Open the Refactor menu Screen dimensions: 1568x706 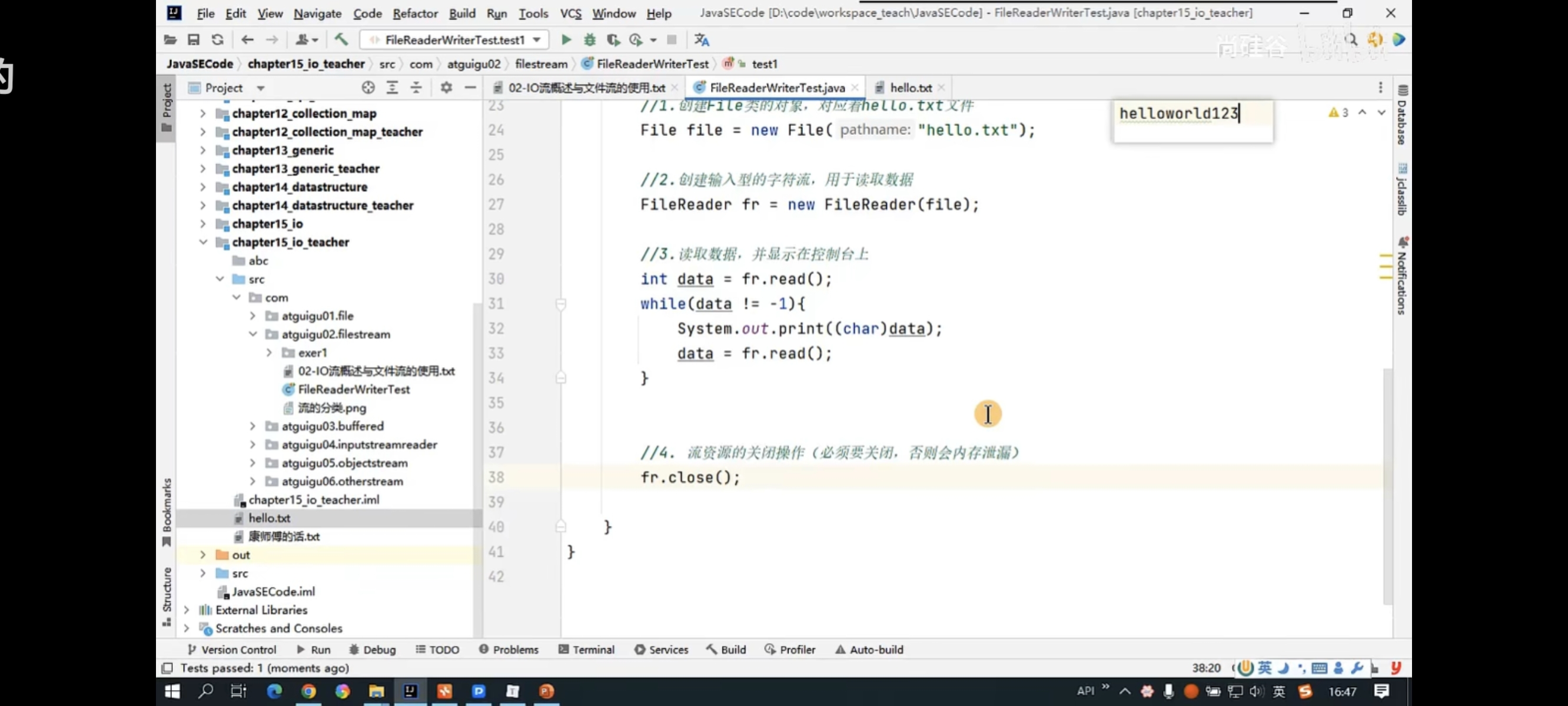414,13
